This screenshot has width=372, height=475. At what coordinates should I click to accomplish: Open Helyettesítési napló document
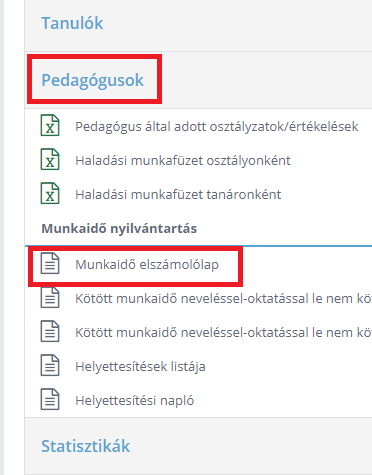coord(135,401)
